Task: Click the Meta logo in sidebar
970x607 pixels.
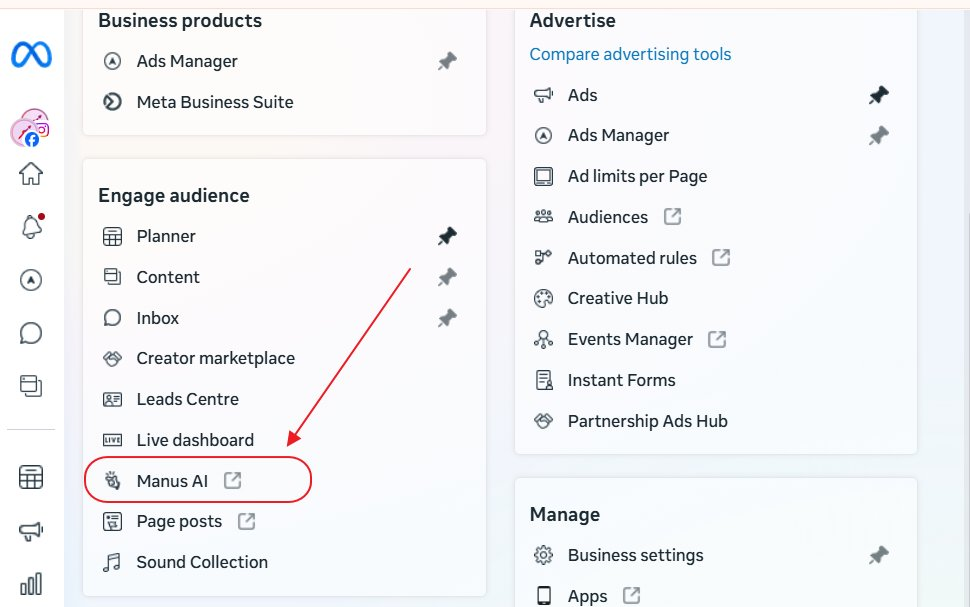Action: pyautogui.click(x=31, y=56)
